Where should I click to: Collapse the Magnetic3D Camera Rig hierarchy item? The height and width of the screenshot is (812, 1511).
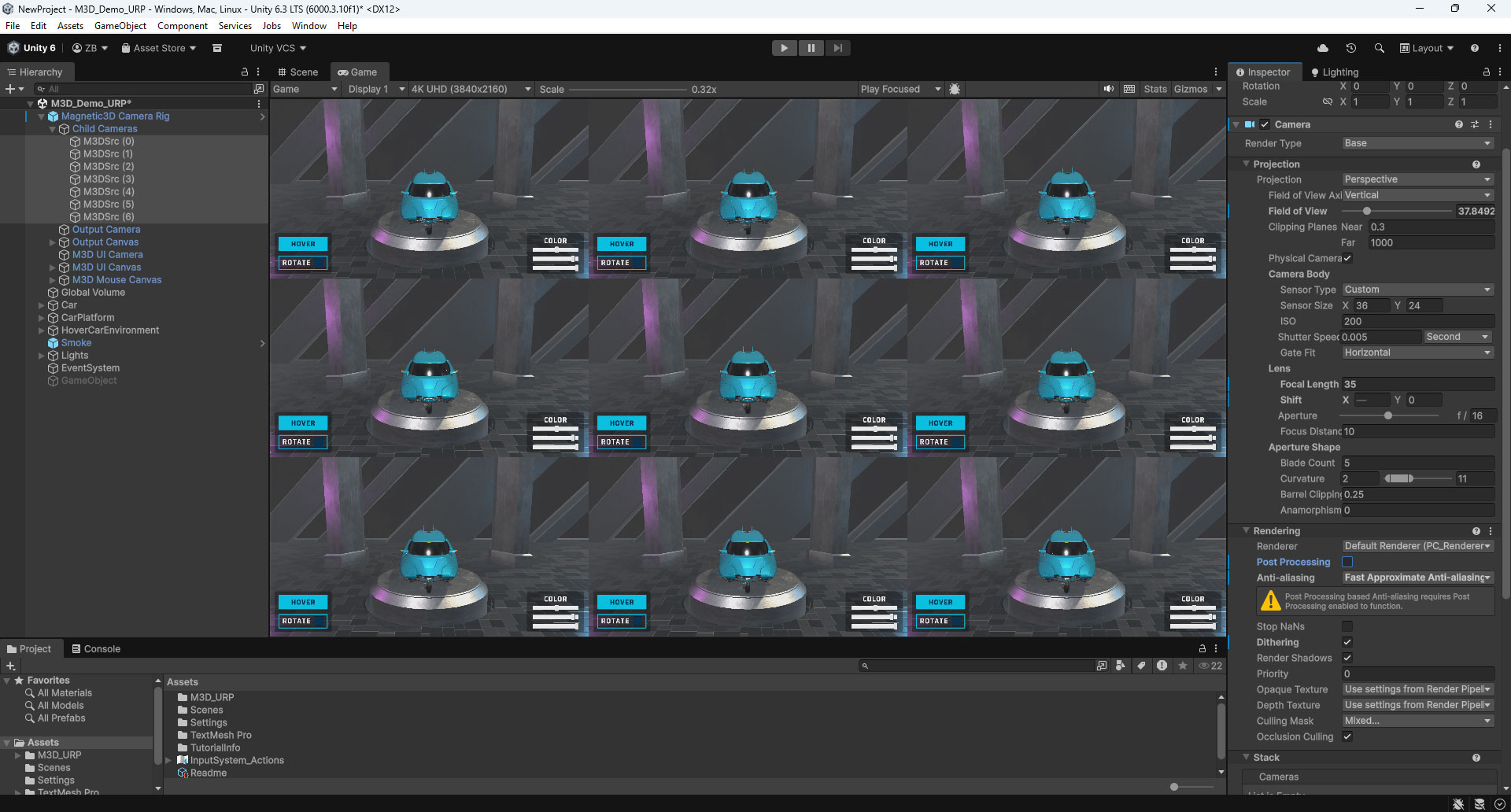[x=40, y=116]
